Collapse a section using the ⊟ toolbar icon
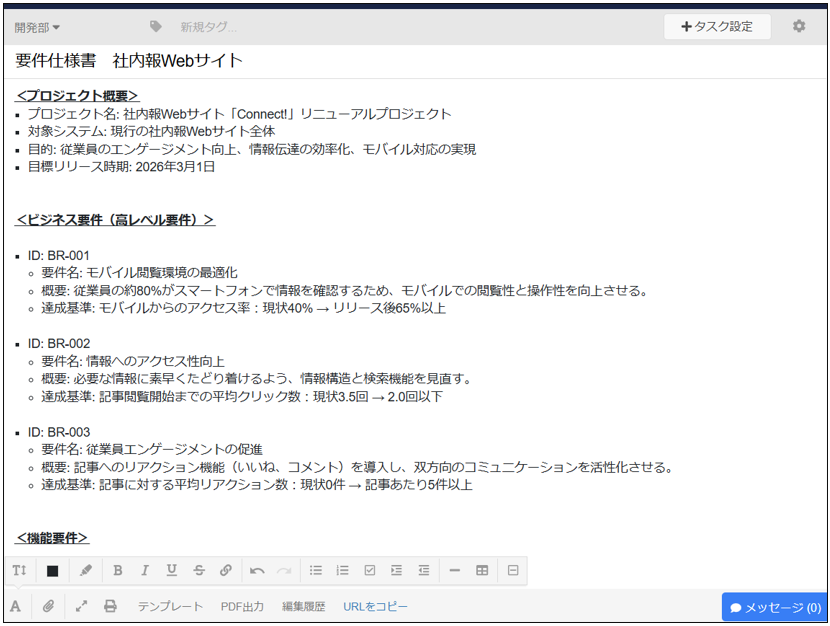The width and height of the screenshot is (830, 626). [511, 570]
